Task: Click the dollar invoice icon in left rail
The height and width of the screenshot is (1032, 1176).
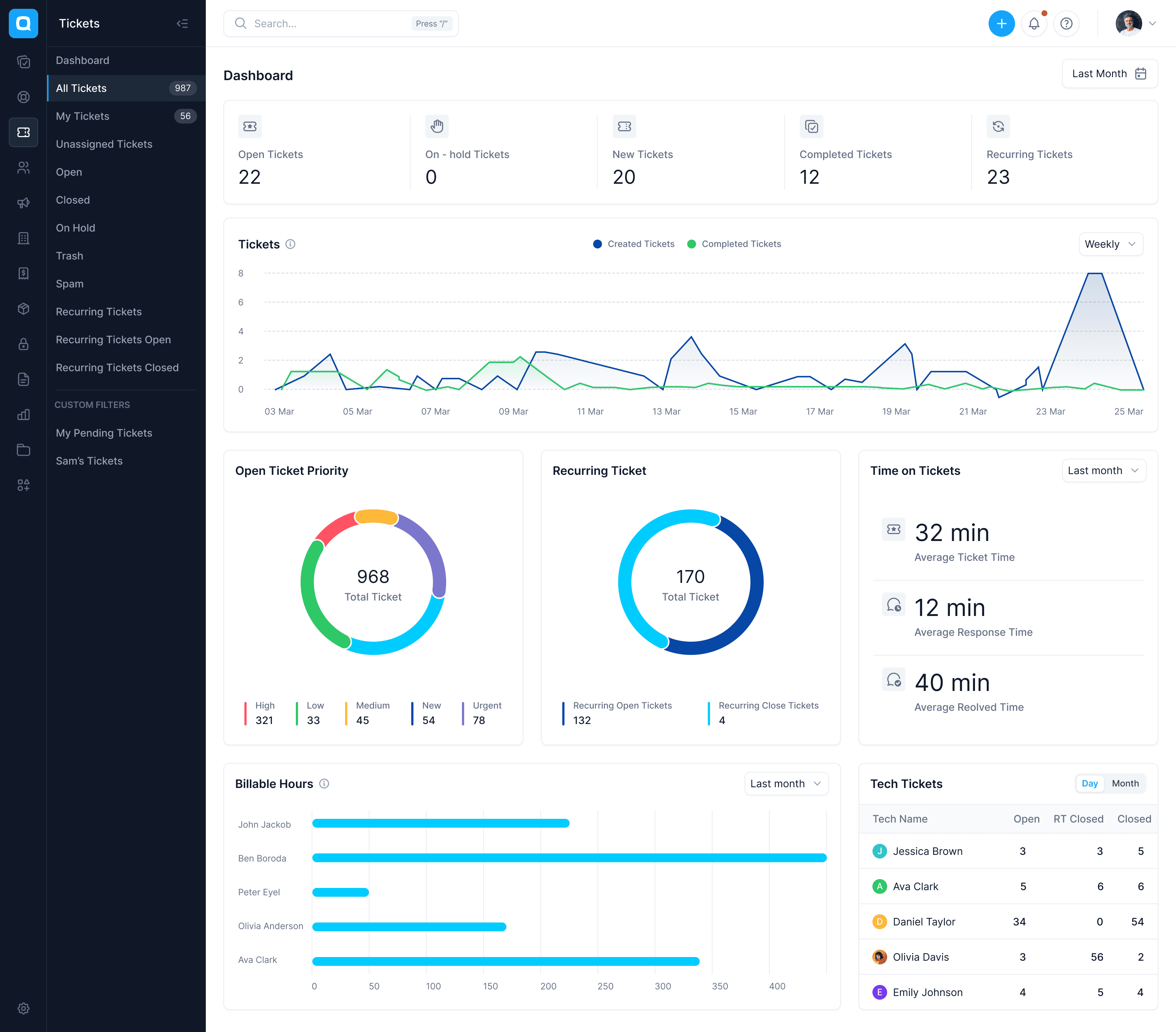Action: tap(24, 273)
